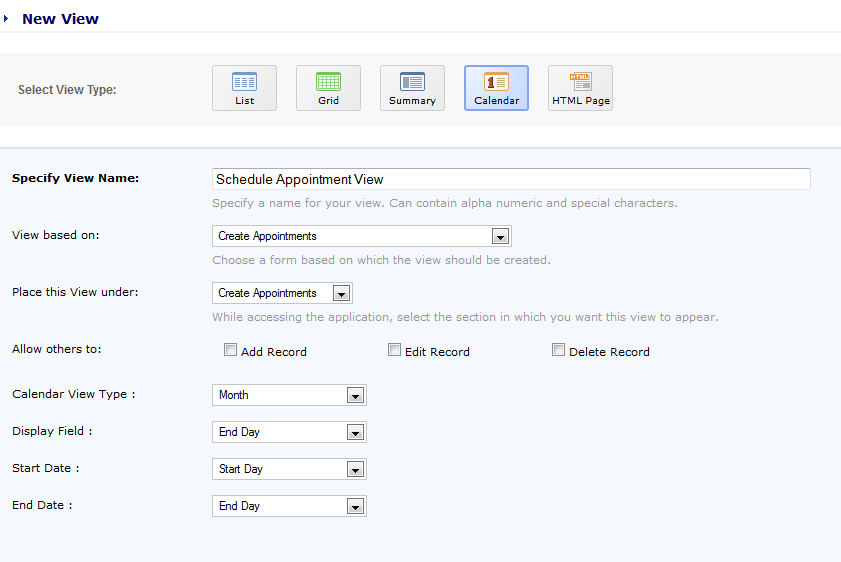Expand the Start Date dropdown

tap(354, 470)
